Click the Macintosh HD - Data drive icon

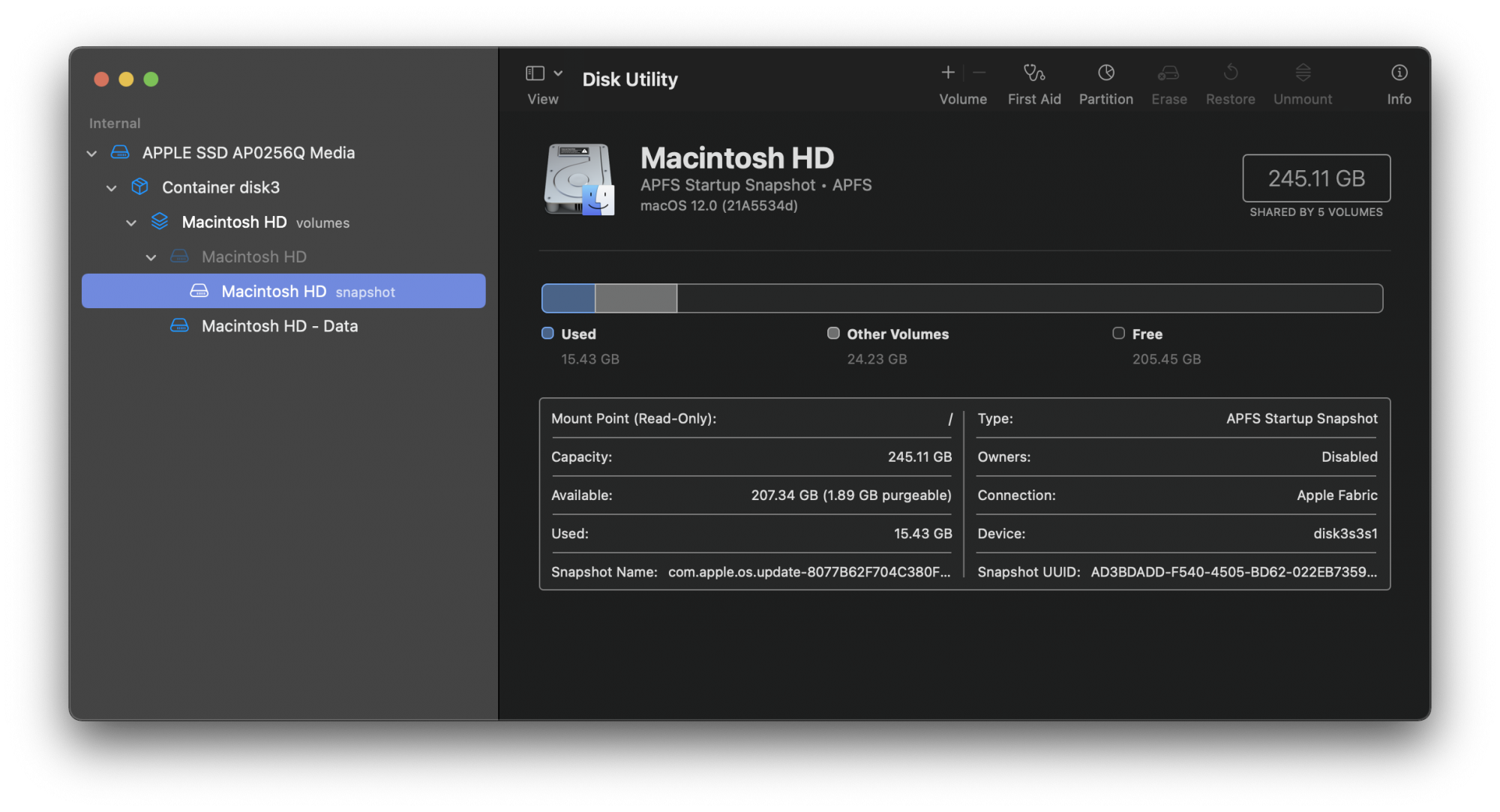[x=179, y=326]
